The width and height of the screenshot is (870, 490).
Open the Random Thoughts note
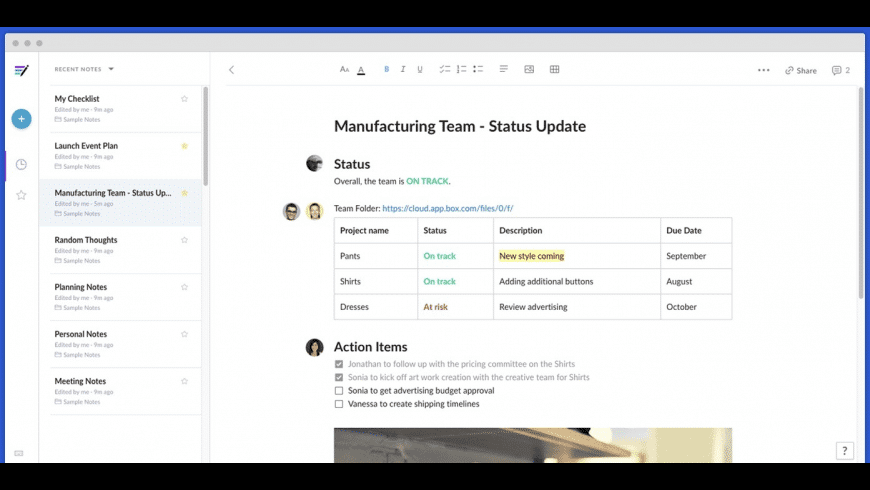(120, 250)
